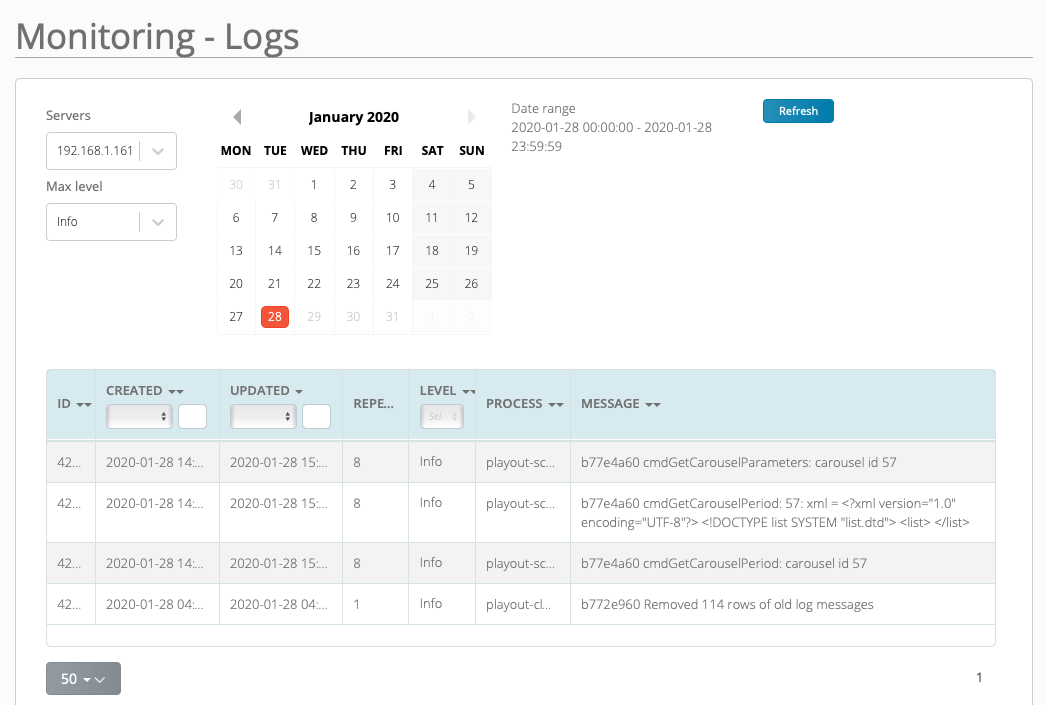This screenshot has width=1045, height=705.
Task: Click message 'cmdGetCarouselPeriod: carousel id 57'
Action: click(724, 564)
